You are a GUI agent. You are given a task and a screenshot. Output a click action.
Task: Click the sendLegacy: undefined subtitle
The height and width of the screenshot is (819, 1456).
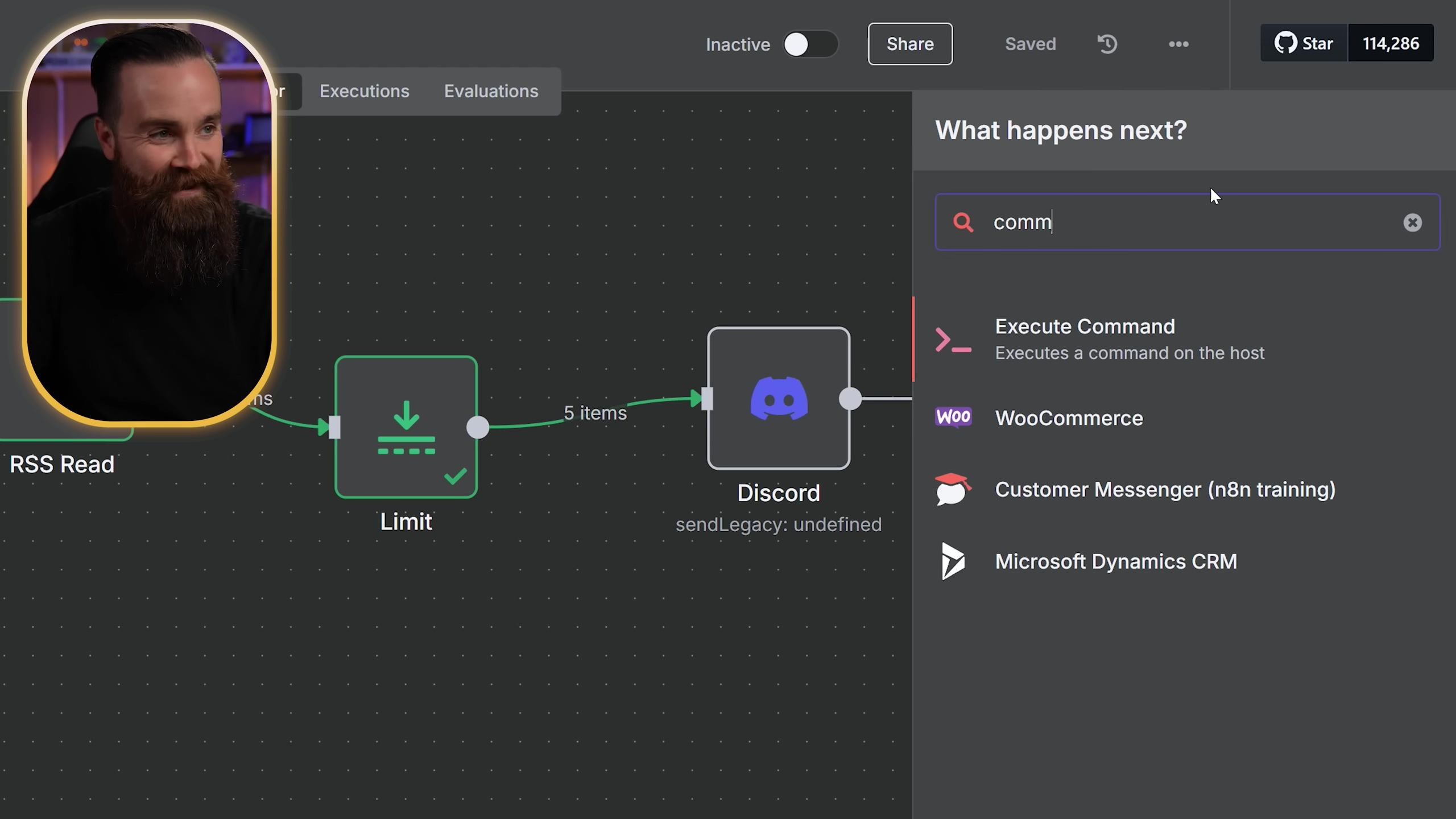(779, 524)
